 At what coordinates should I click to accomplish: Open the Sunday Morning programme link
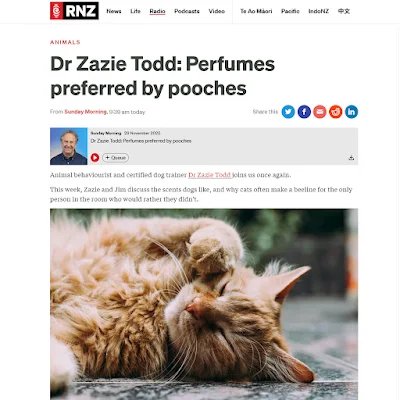(x=86, y=112)
